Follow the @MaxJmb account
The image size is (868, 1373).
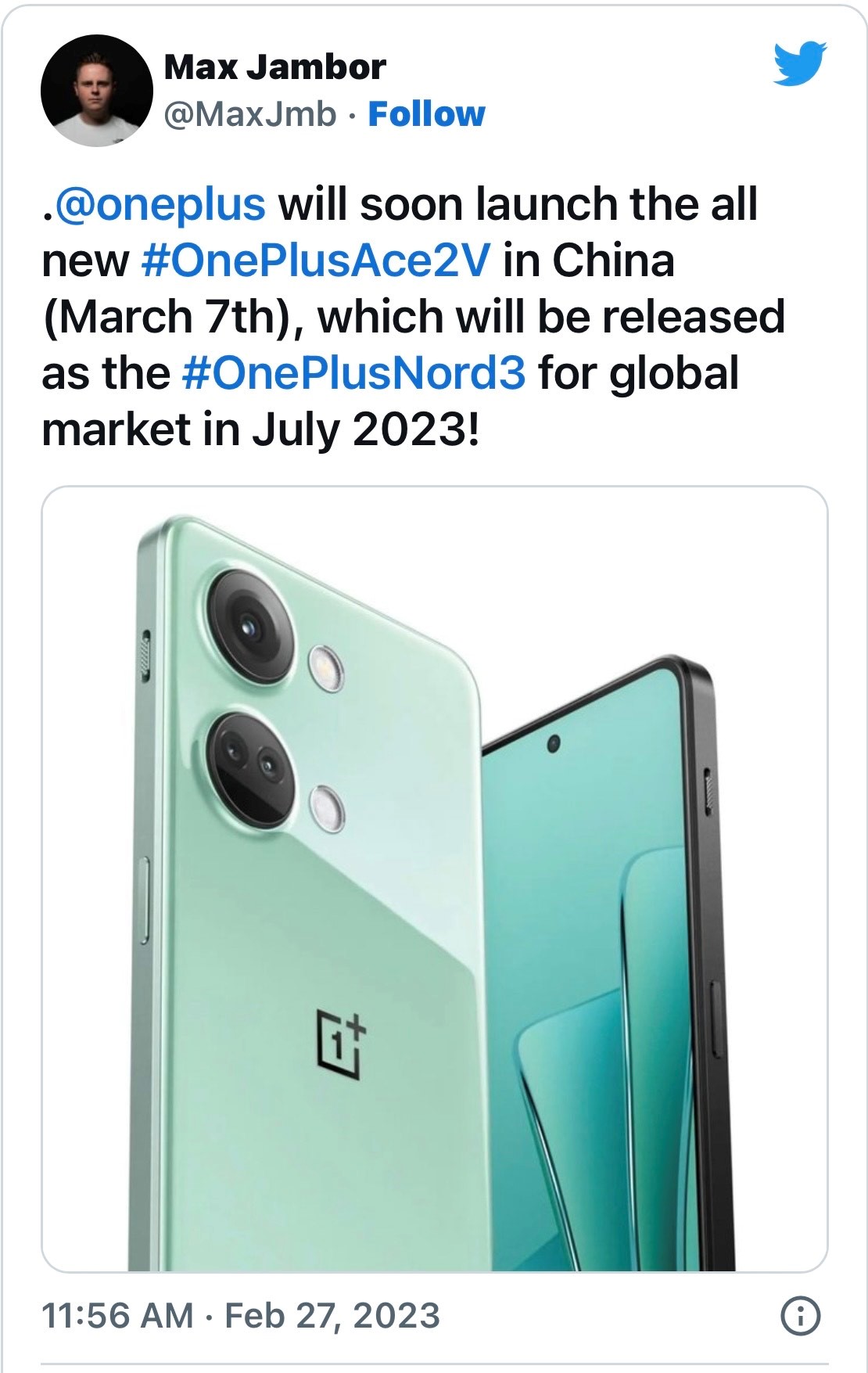click(426, 114)
